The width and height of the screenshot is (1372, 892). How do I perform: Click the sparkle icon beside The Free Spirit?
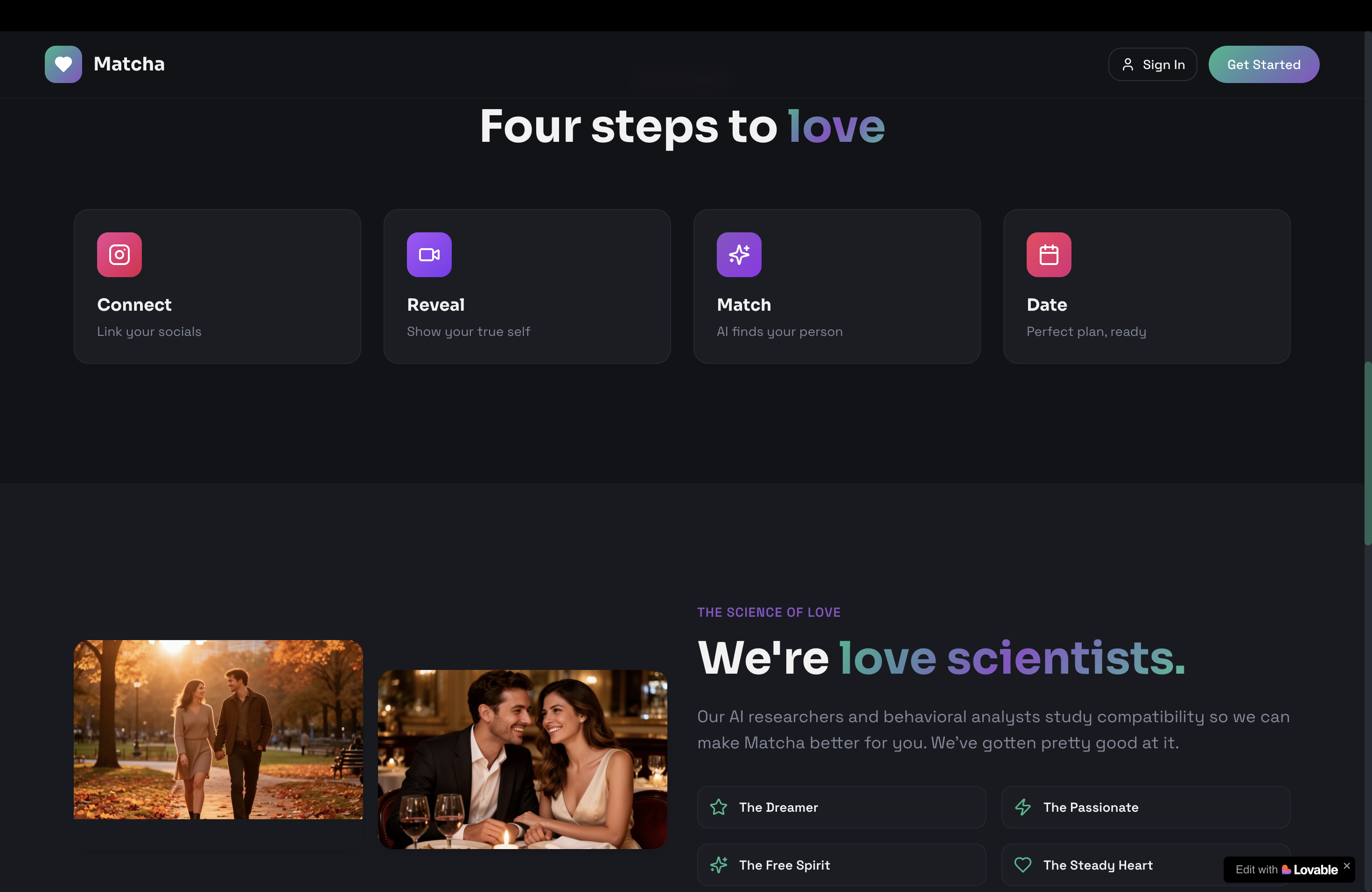point(718,864)
